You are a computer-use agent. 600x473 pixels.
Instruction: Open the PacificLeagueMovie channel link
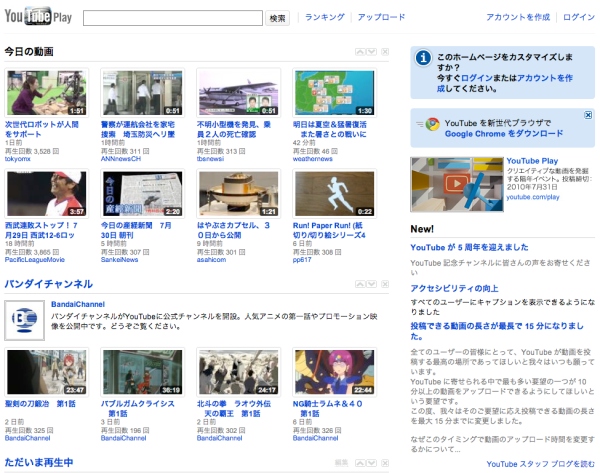pyautogui.click(x=34, y=260)
